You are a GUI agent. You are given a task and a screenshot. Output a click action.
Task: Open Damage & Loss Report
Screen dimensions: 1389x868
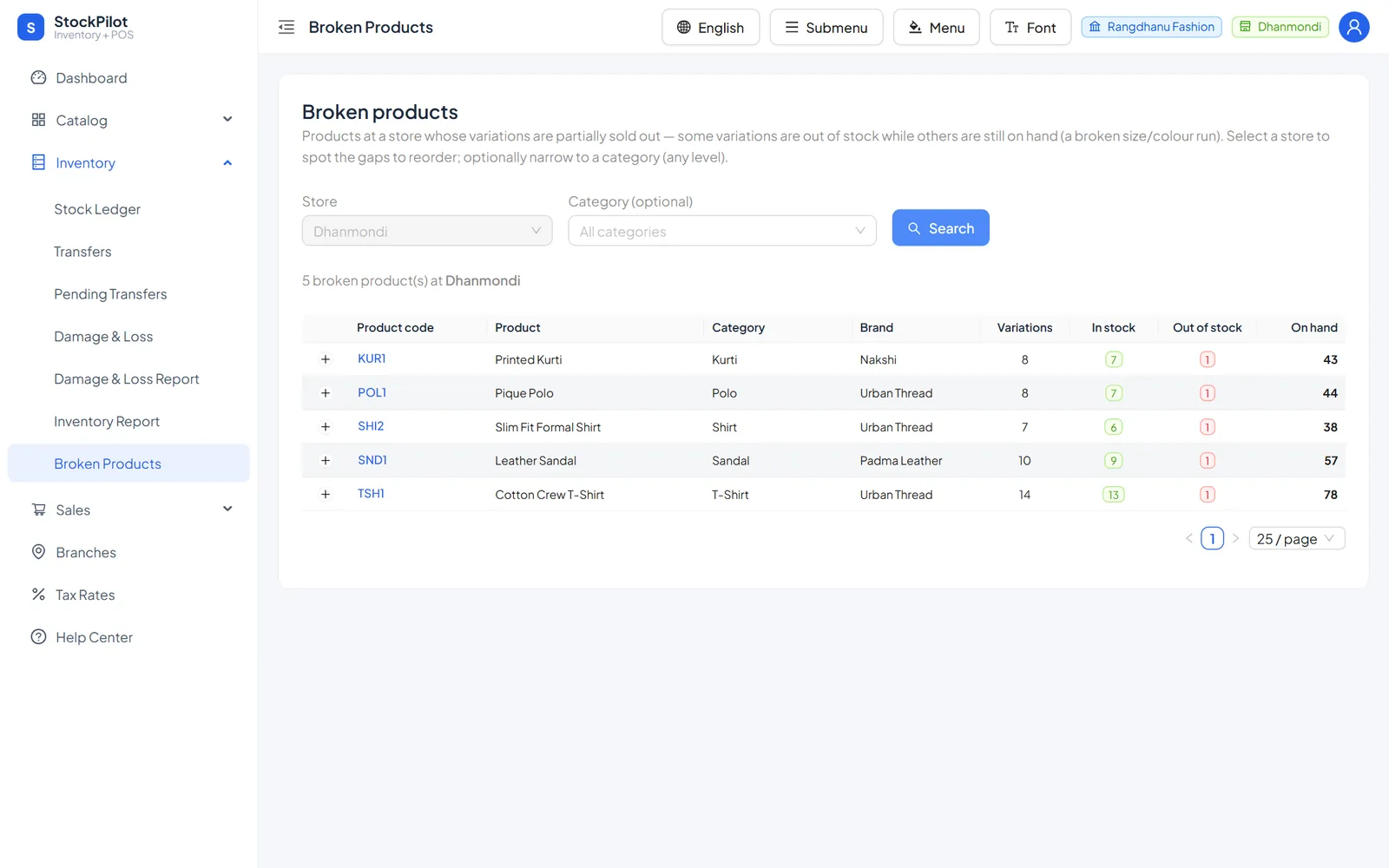(x=128, y=379)
